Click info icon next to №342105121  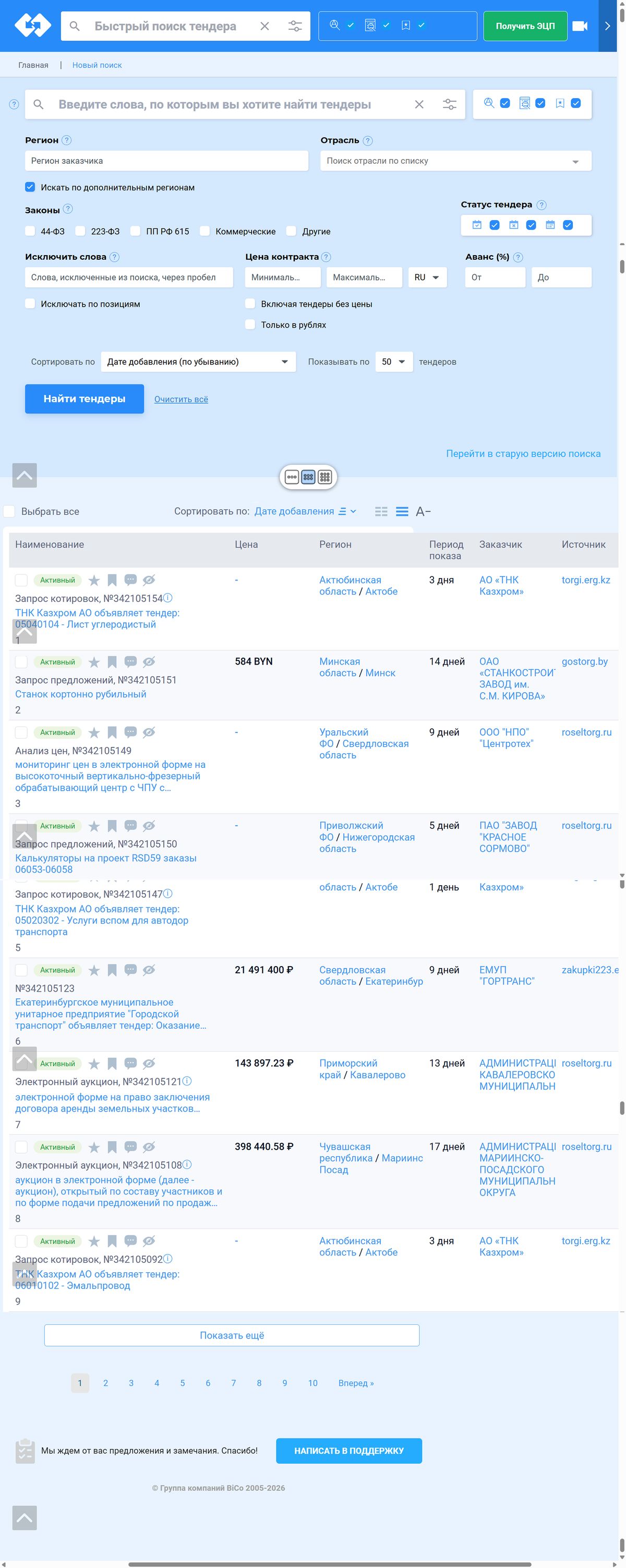point(187,1081)
